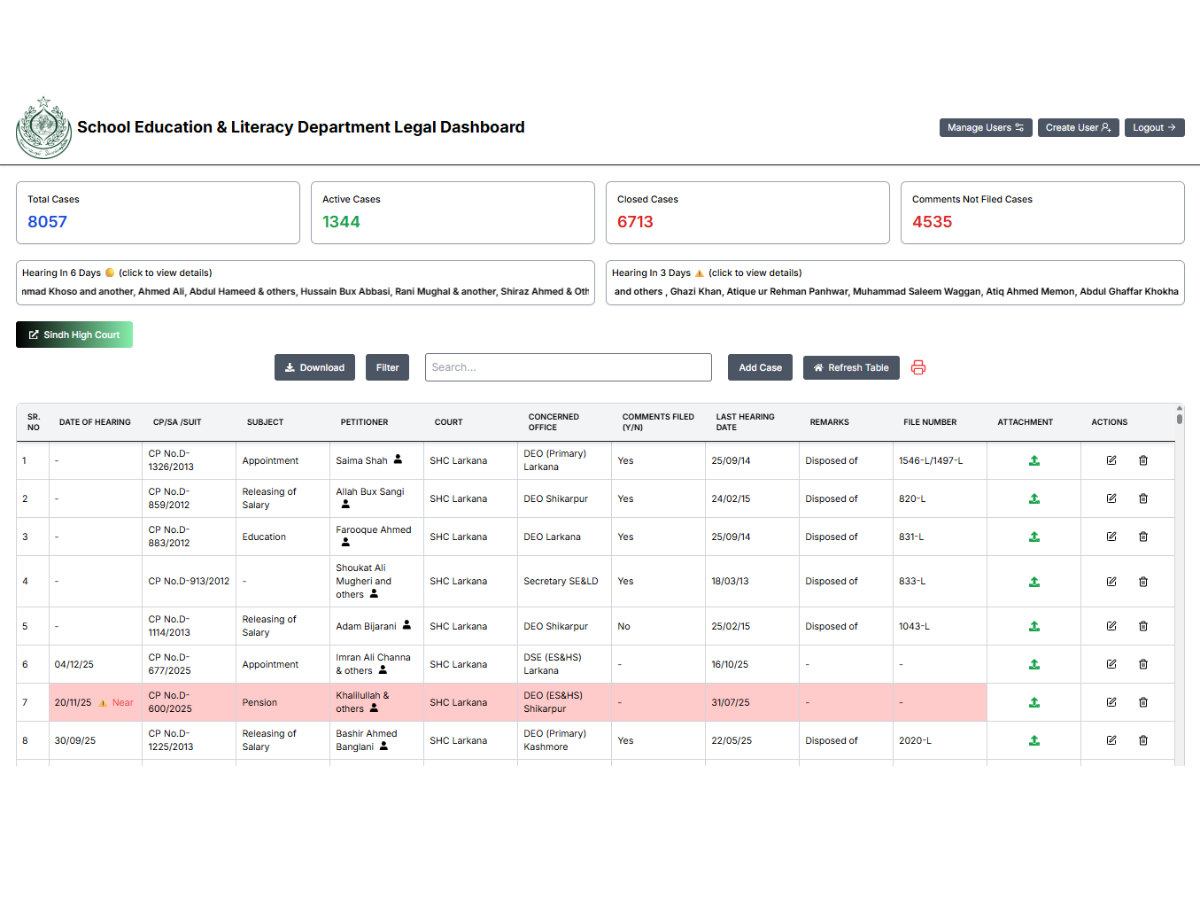Edit the Bashir Ahmed Banglani case record
This screenshot has width=1200, height=900.
(x=1111, y=740)
